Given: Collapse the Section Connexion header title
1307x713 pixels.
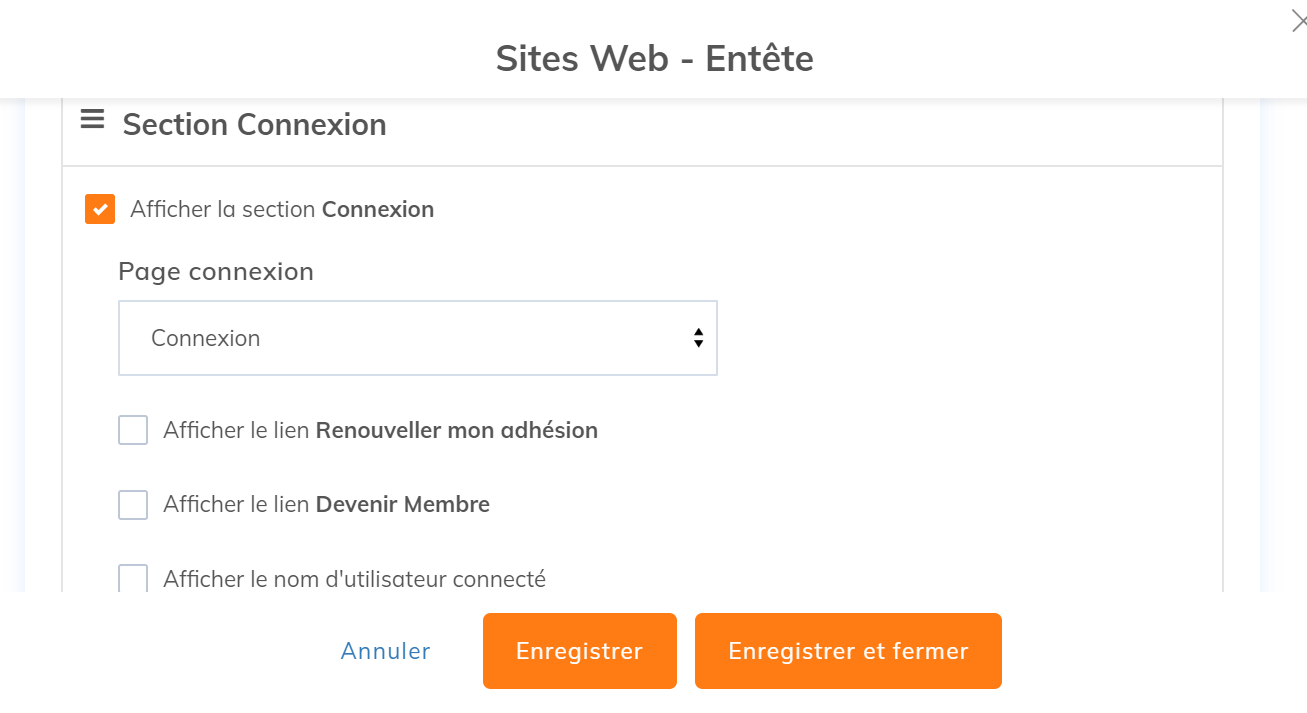Looking at the screenshot, I should [x=254, y=125].
